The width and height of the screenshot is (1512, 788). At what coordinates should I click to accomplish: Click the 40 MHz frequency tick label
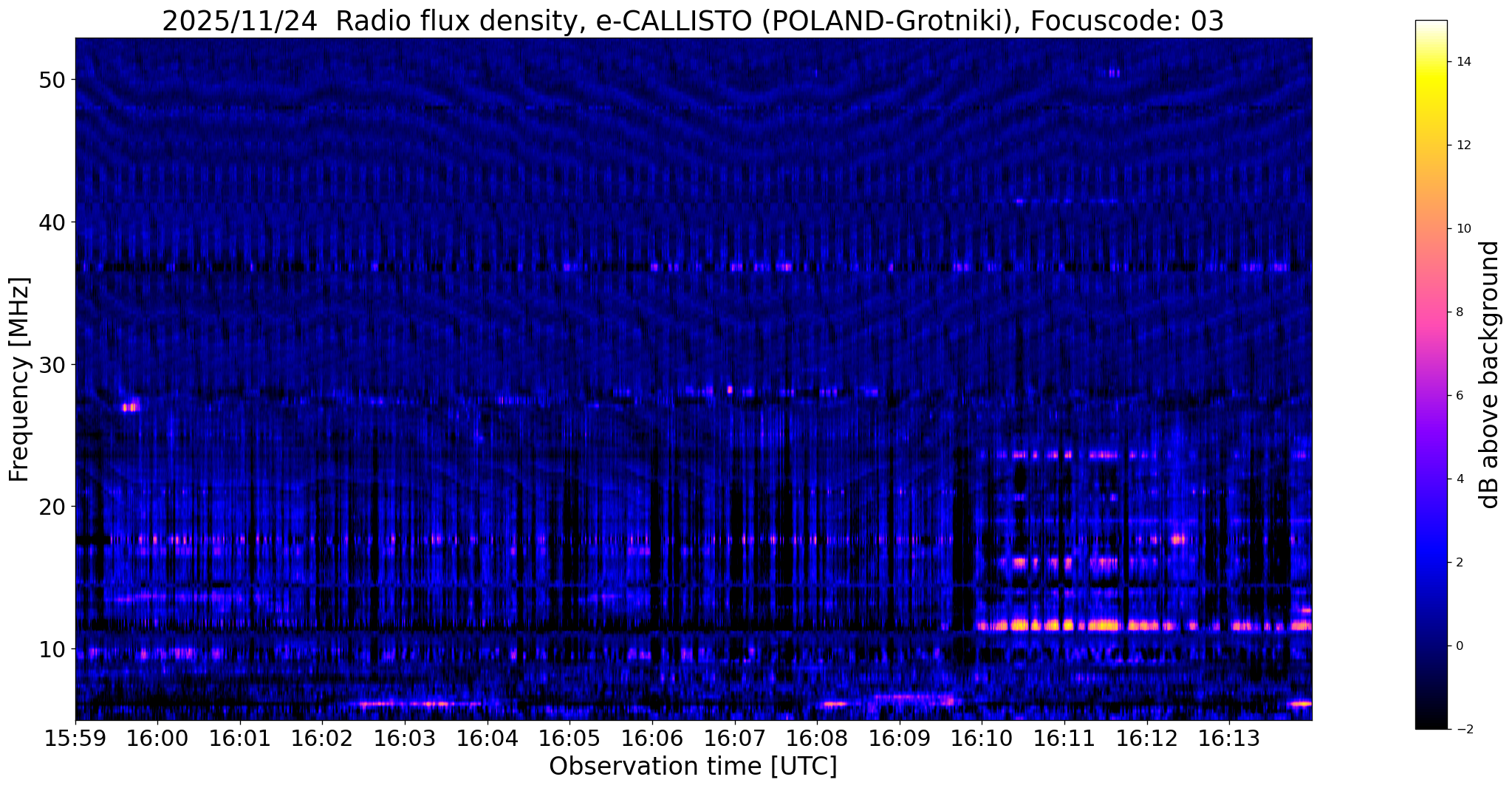coord(52,222)
